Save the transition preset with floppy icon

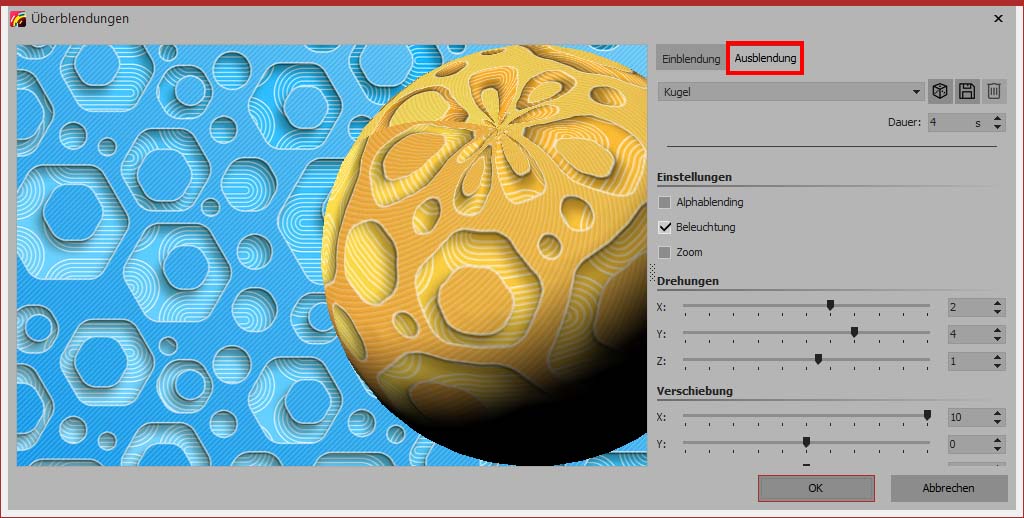click(x=966, y=92)
